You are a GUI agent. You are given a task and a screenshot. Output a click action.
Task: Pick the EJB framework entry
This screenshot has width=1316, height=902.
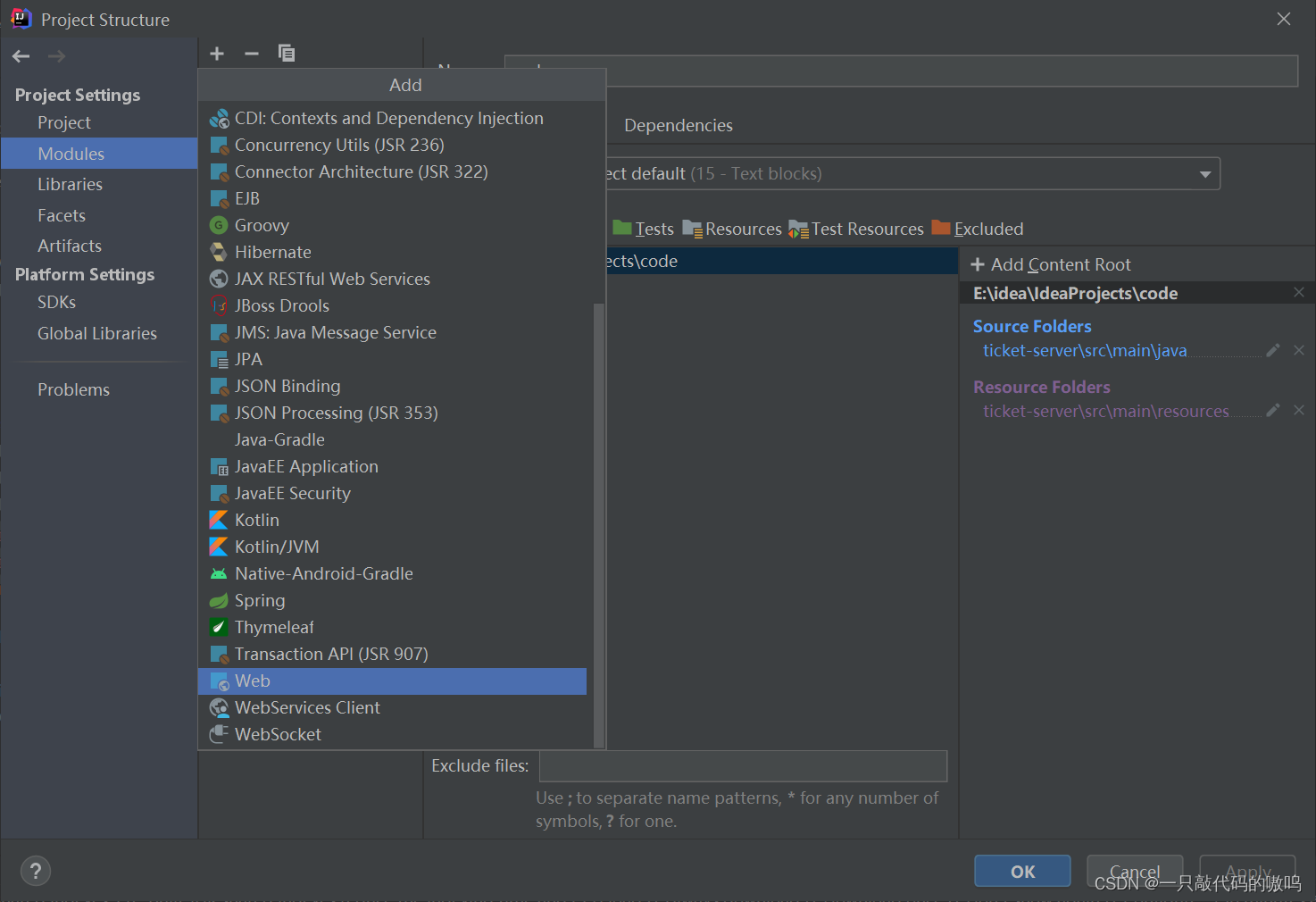[392, 198]
